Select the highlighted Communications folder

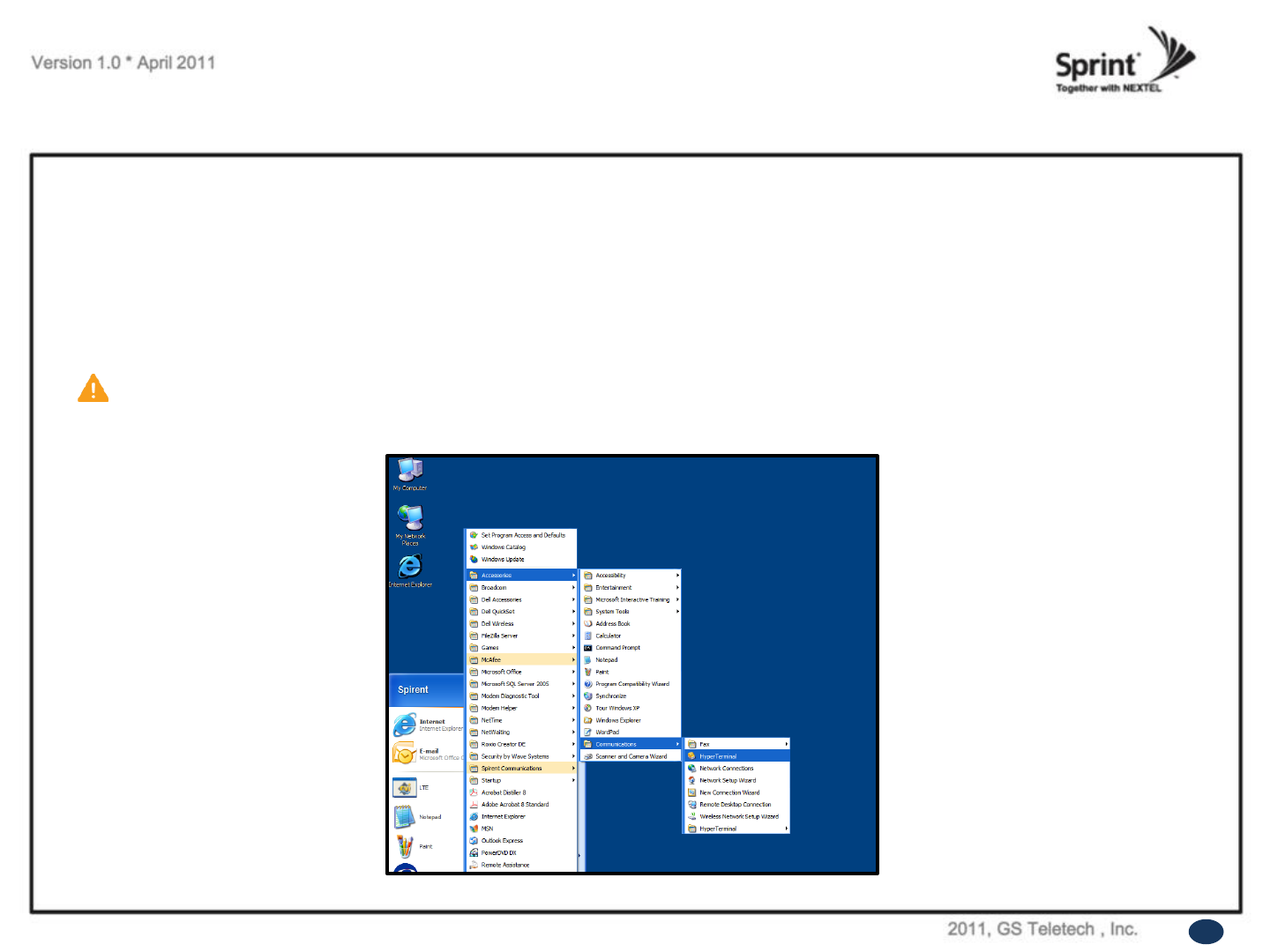pyautogui.click(x=631, y=745)
